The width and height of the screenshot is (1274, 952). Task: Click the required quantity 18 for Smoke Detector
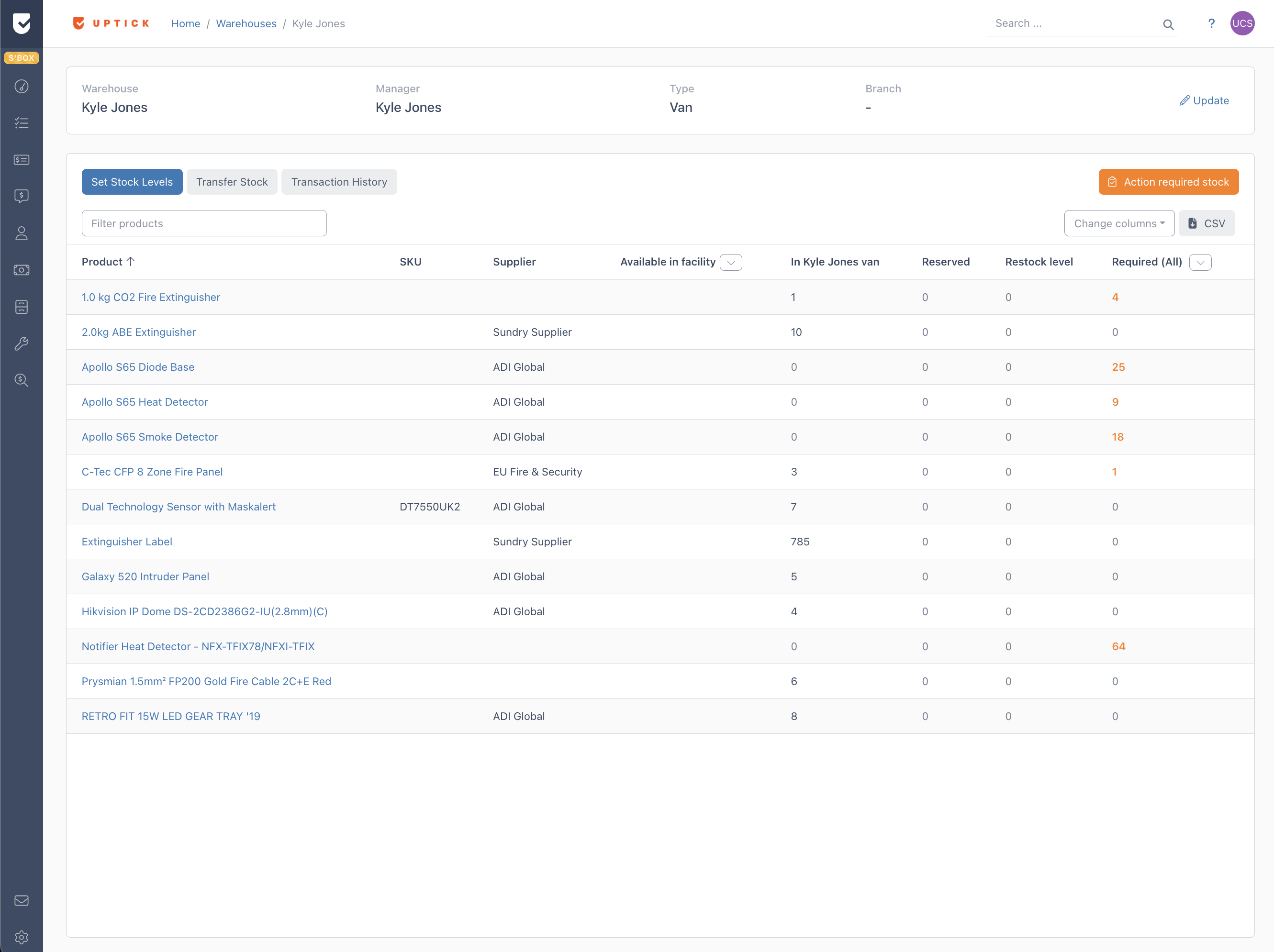tap(1118, 437)
